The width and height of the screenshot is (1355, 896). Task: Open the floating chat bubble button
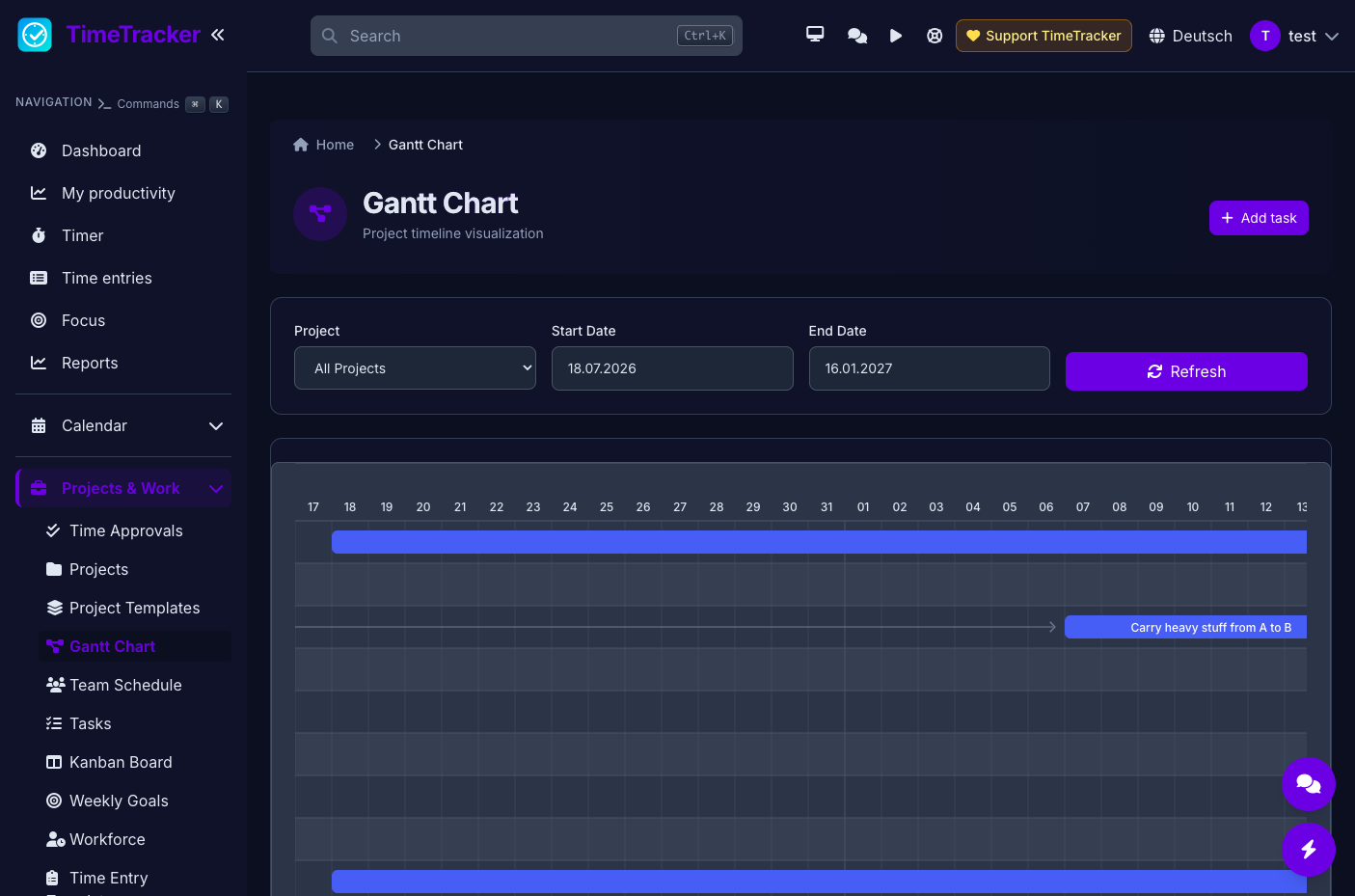tap(1309, 784)
